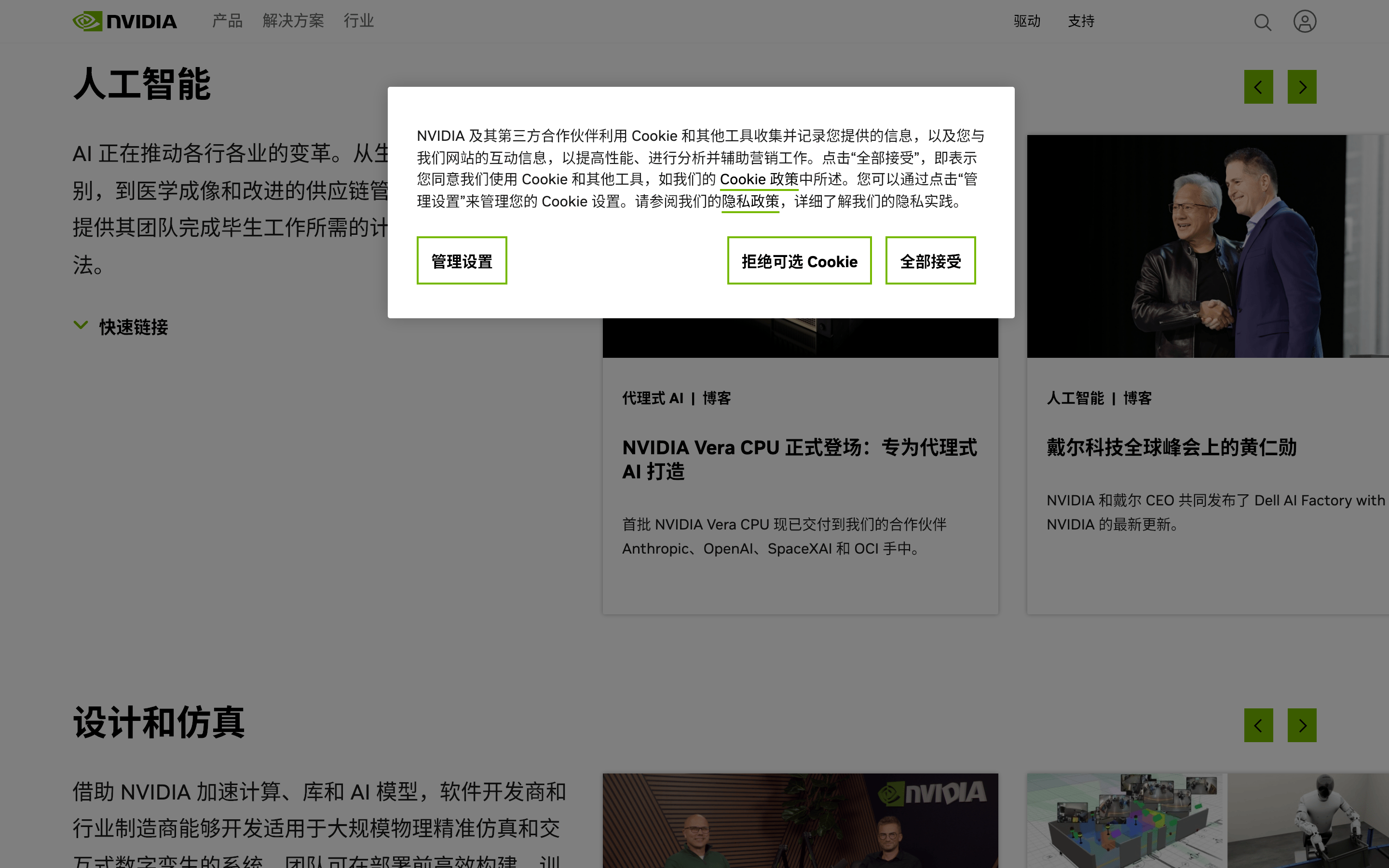Click the NVIDIA logo in header
Viewport: 1389px width, 868px height.
124,21
